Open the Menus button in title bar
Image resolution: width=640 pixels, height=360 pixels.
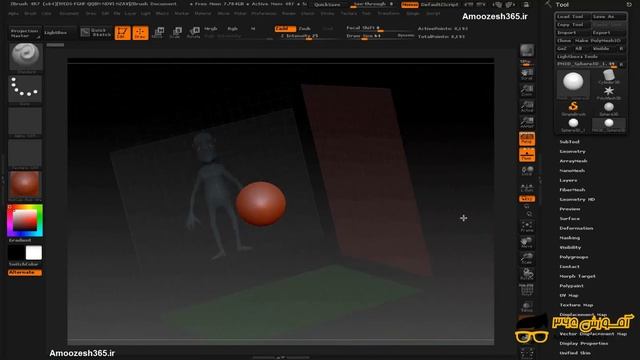point(409,4)
